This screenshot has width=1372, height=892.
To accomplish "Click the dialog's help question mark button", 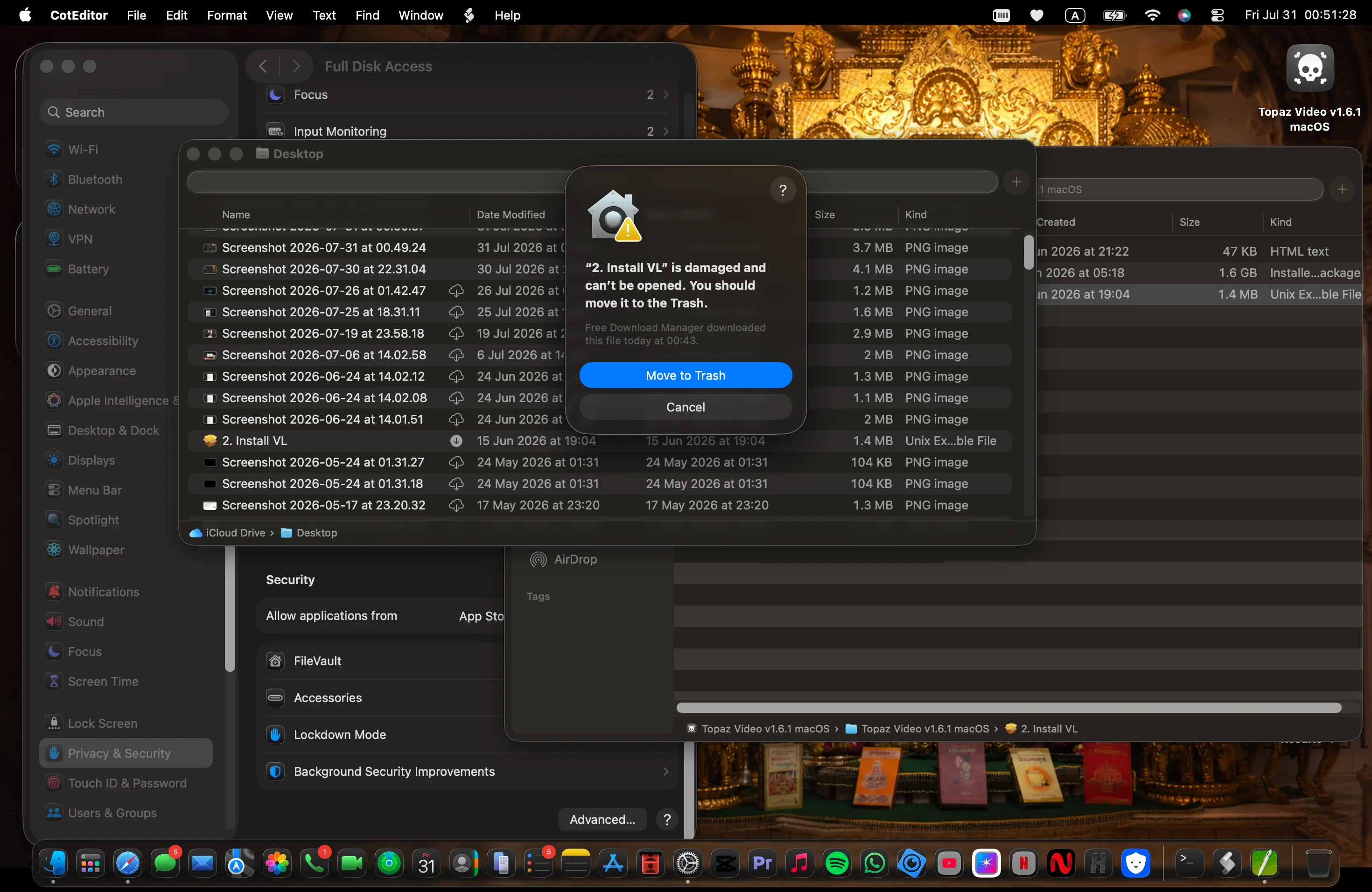I will [783, 189].
